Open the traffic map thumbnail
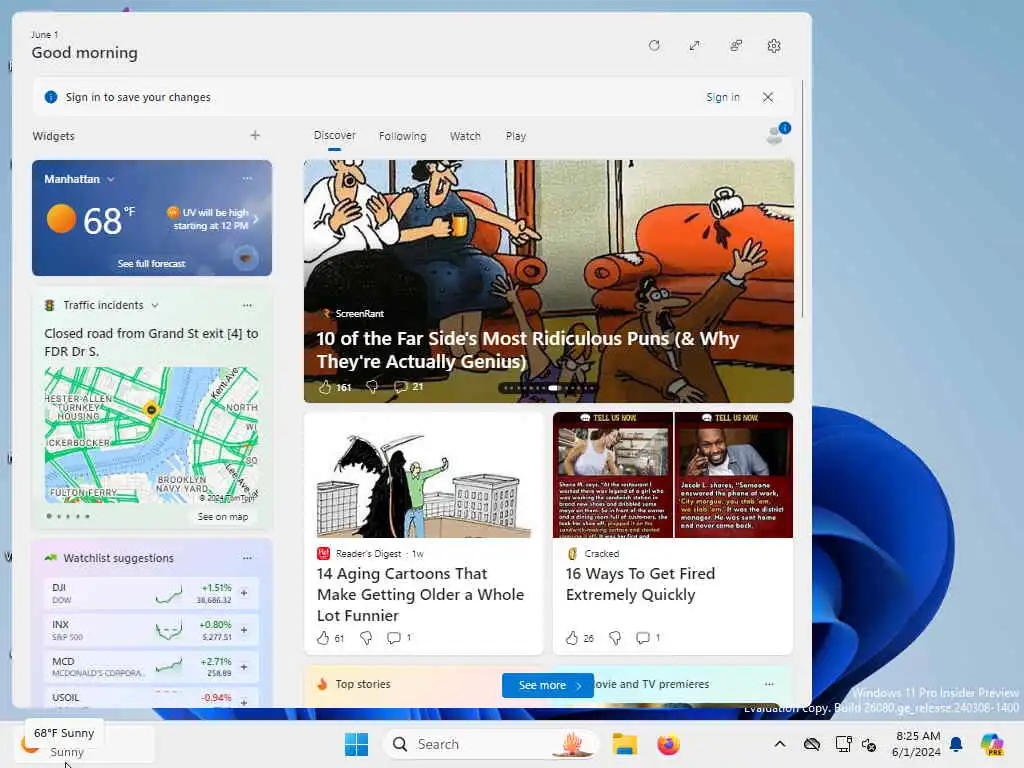Screen dimensions: 1024x768 click(x=152, y=435)
